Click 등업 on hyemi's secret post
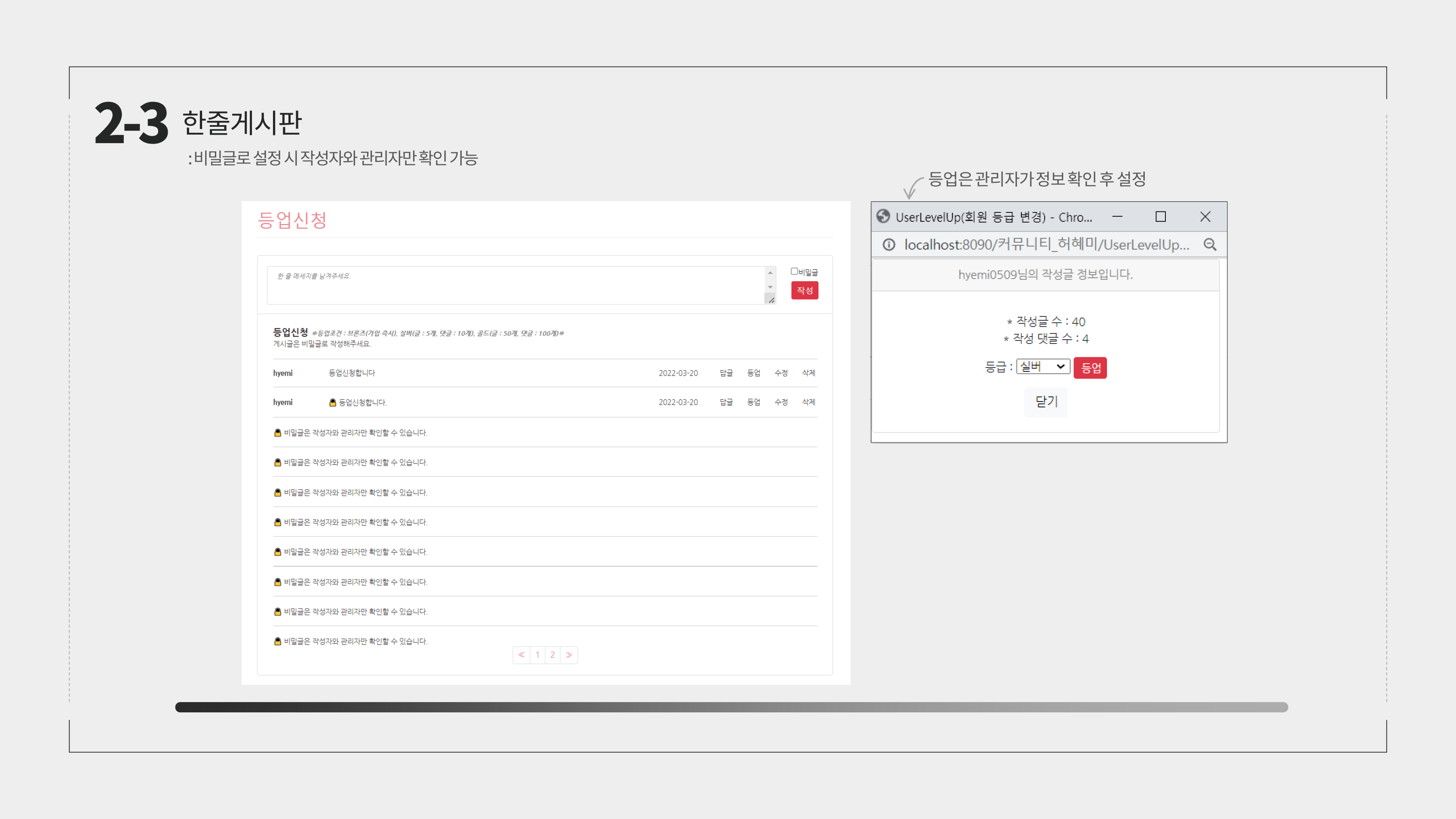1456x819 pixels. point(754,402)
